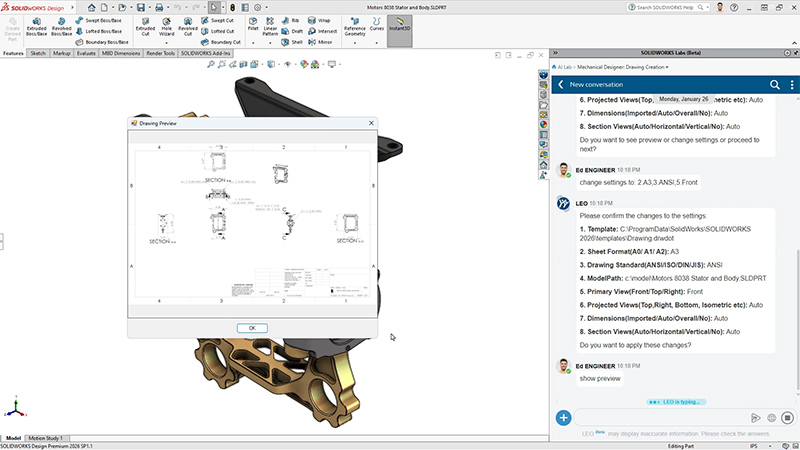
Task: Open the Motion Study 1 tab
Action: pos(46,438)
